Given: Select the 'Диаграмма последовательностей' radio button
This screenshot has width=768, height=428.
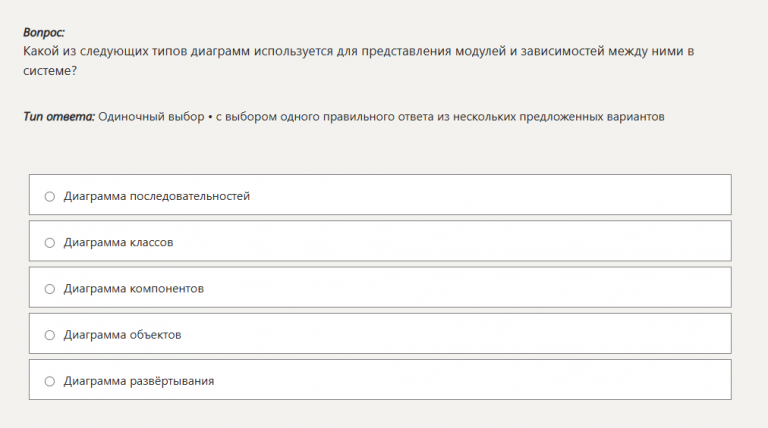Looking at the screenshot, I should (49, 196).
